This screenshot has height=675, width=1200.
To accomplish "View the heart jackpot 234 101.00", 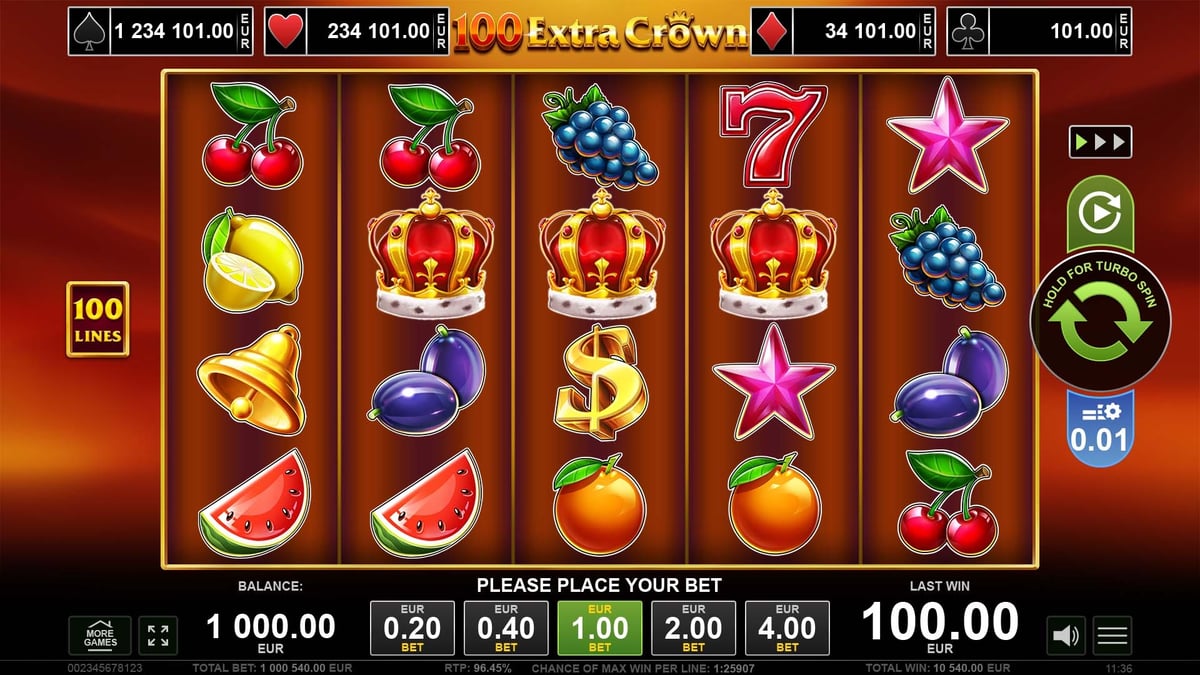I will [x=358, y=32].
